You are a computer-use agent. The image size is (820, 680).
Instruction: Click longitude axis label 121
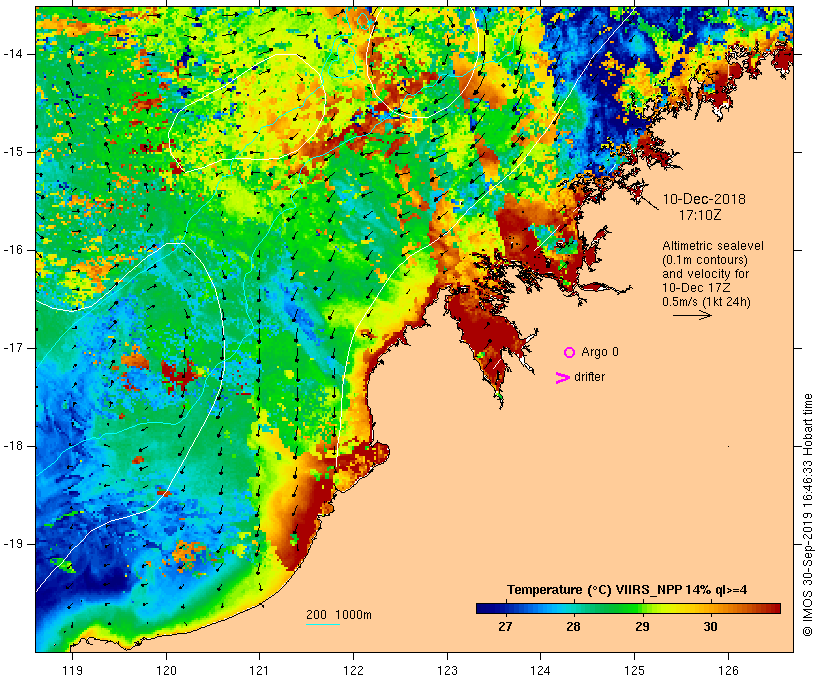(x=259, y=670)
